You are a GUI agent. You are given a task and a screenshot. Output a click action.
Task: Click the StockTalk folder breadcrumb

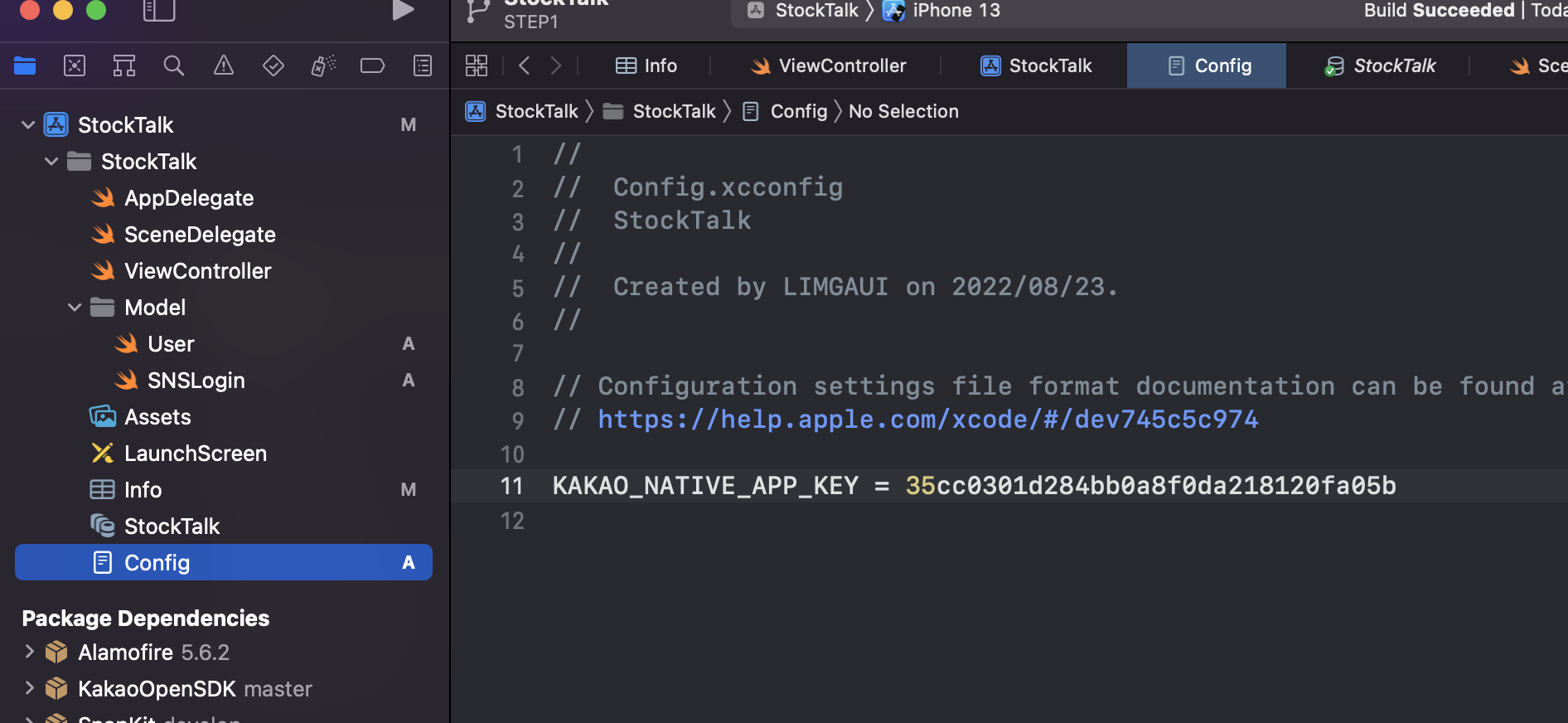660,111
